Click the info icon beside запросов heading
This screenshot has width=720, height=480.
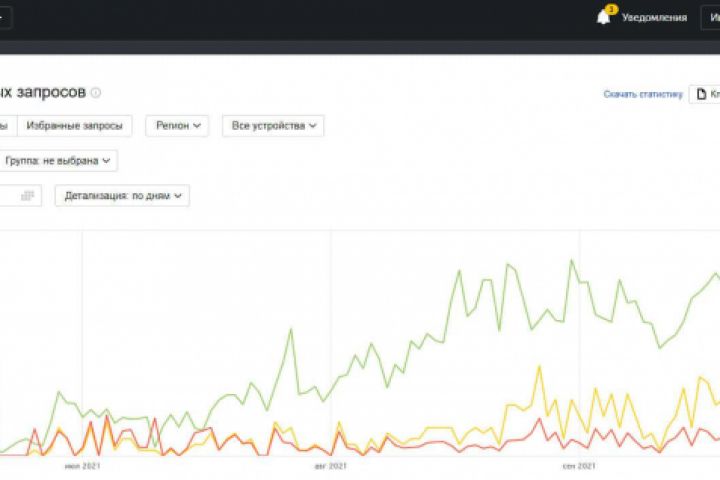pyautogui.click(x=96, y=93)
